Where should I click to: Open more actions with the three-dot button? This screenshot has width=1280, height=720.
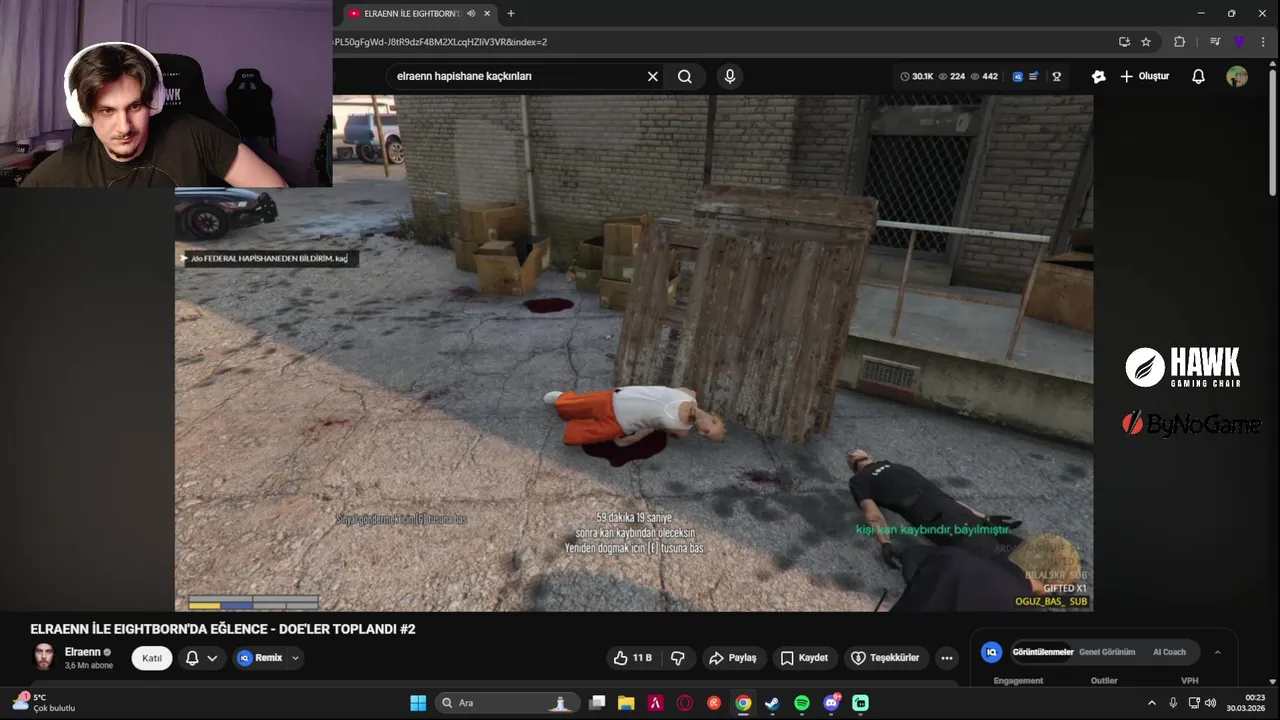point(947,658)
